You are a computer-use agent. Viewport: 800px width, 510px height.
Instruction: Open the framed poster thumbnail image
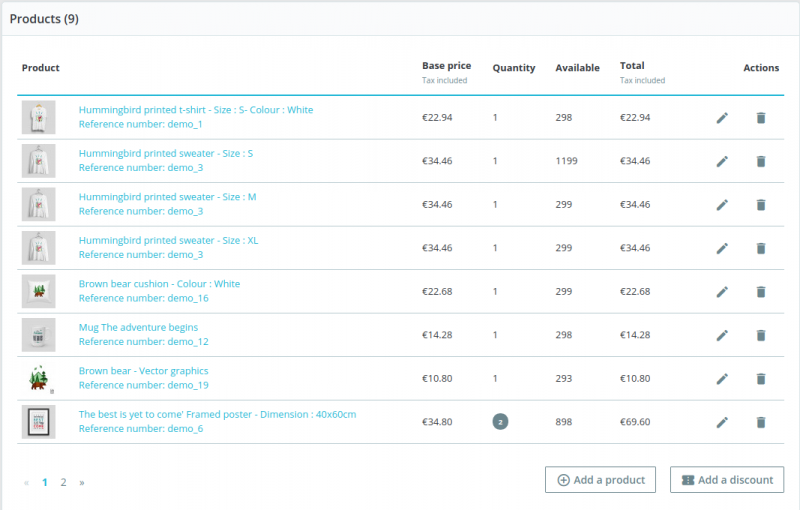click(38, 422)
